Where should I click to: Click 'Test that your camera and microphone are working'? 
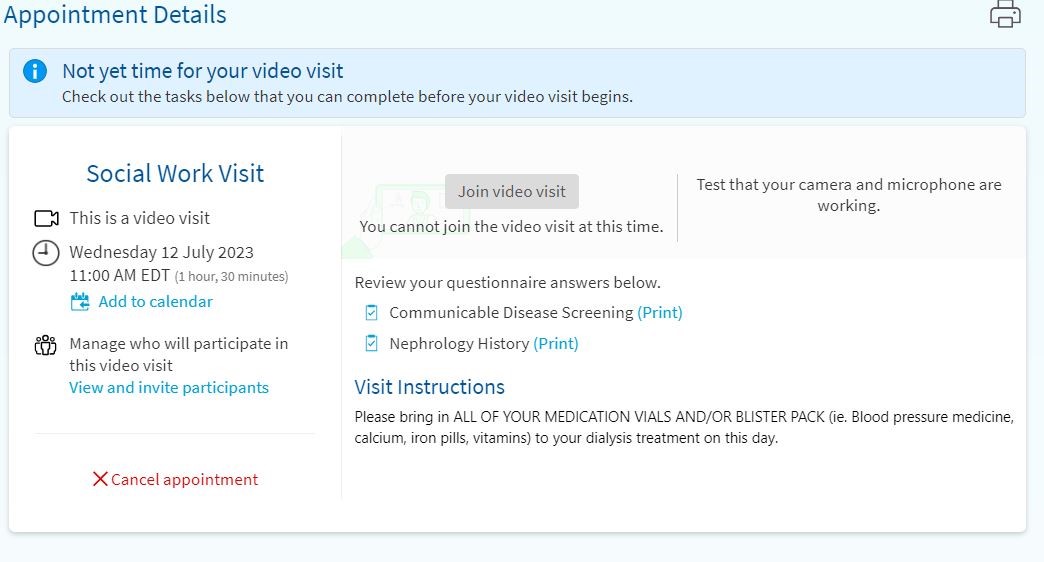849,194
